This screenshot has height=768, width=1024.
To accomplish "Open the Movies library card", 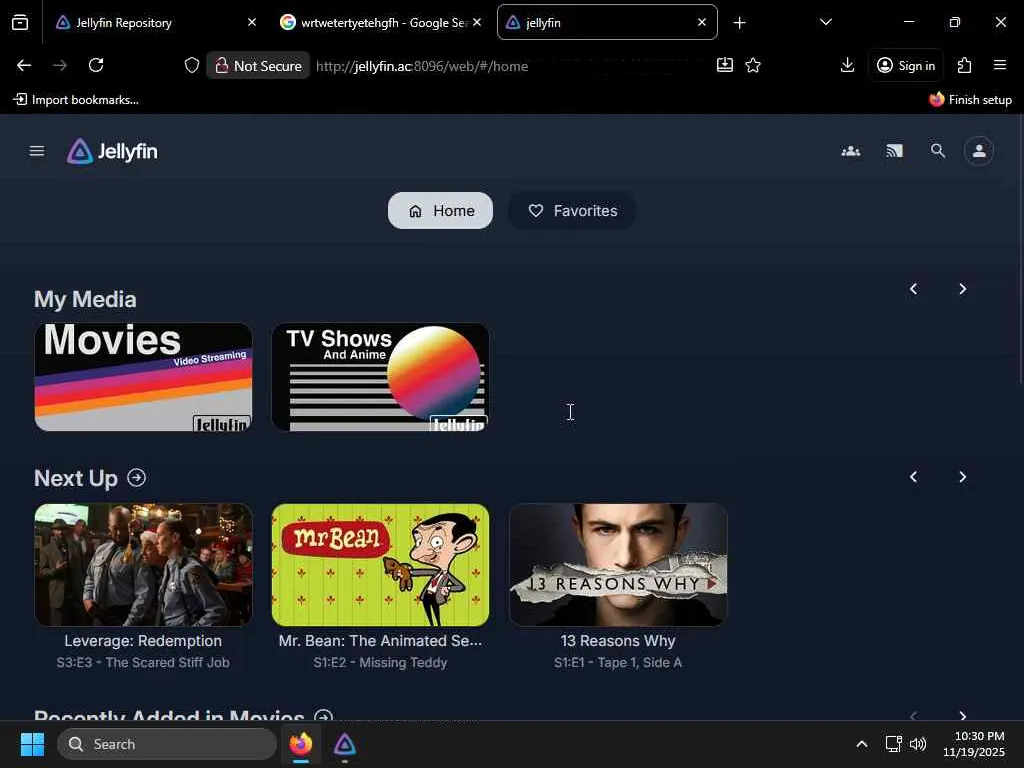I will point(143,377).
